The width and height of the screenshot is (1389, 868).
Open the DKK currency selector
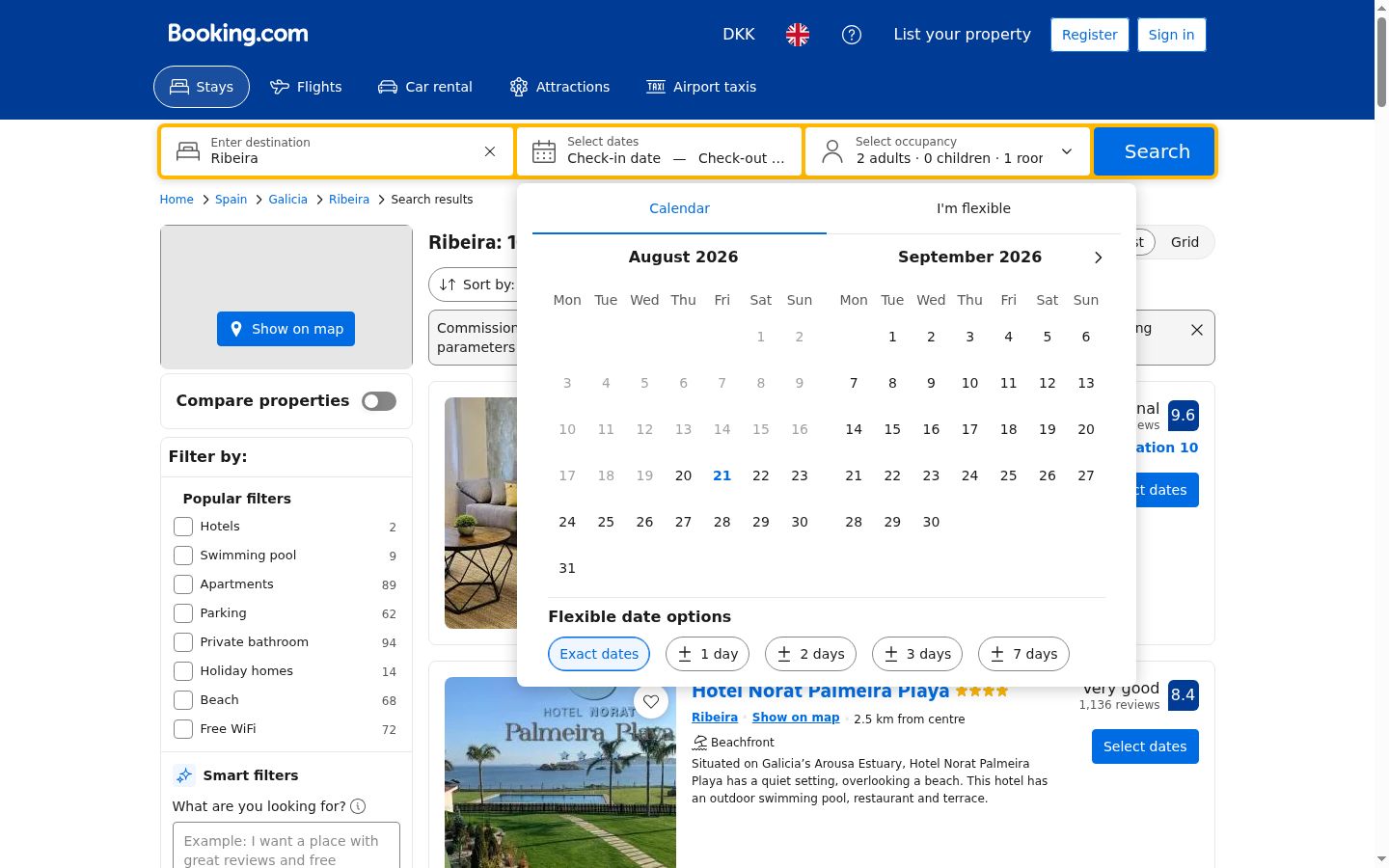tap(739, 35)
